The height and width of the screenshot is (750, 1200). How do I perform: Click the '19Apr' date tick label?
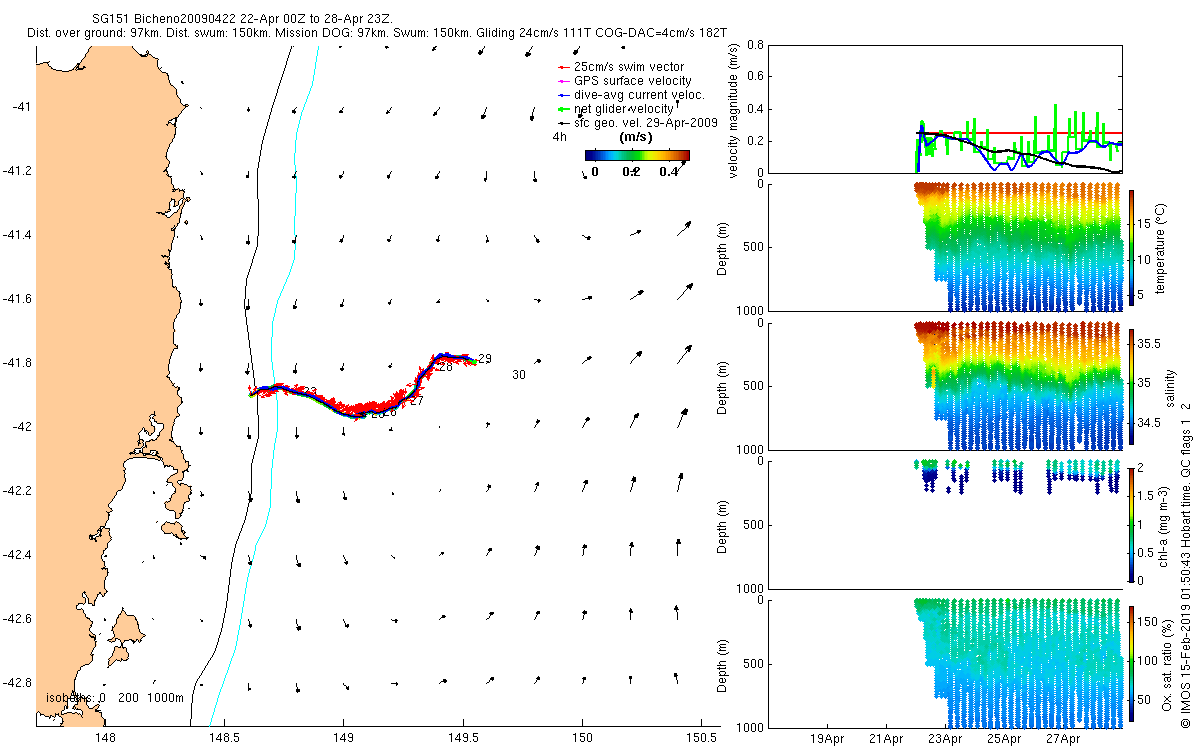[829, 740]
